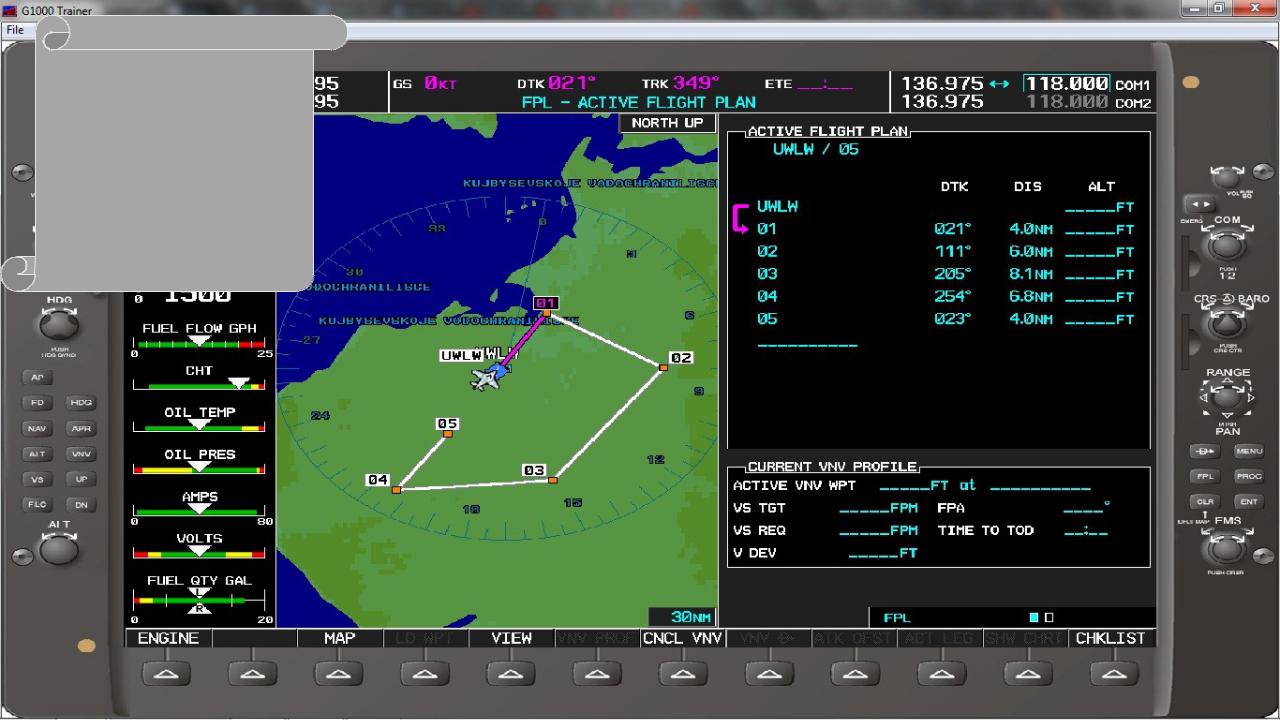Image resolution: width=1280 pixels, height=720 pixels.
Task: Toggle the VS vertical speed key
Action: pos(37,479)
